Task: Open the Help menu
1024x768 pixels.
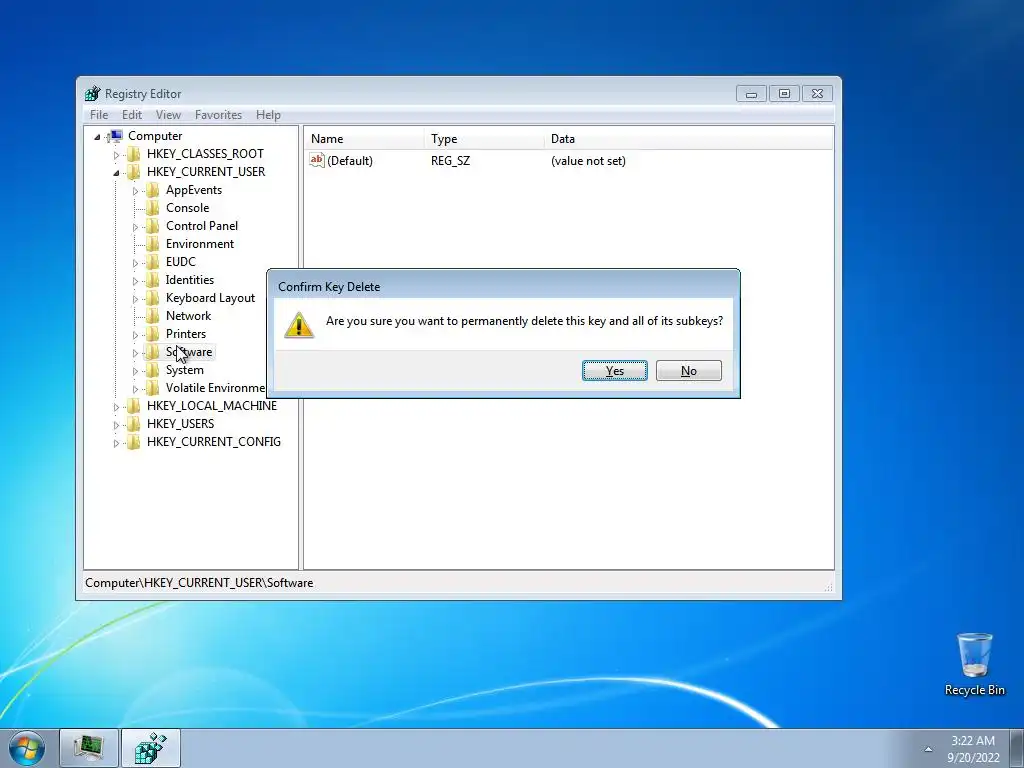Action: click(x=268, y=115)
